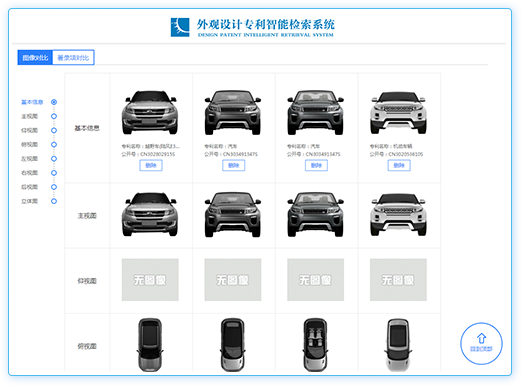The image size is (522, 386).
Task: Select the 基本信息 radio marker in sidebar
Action: (54, 102)
